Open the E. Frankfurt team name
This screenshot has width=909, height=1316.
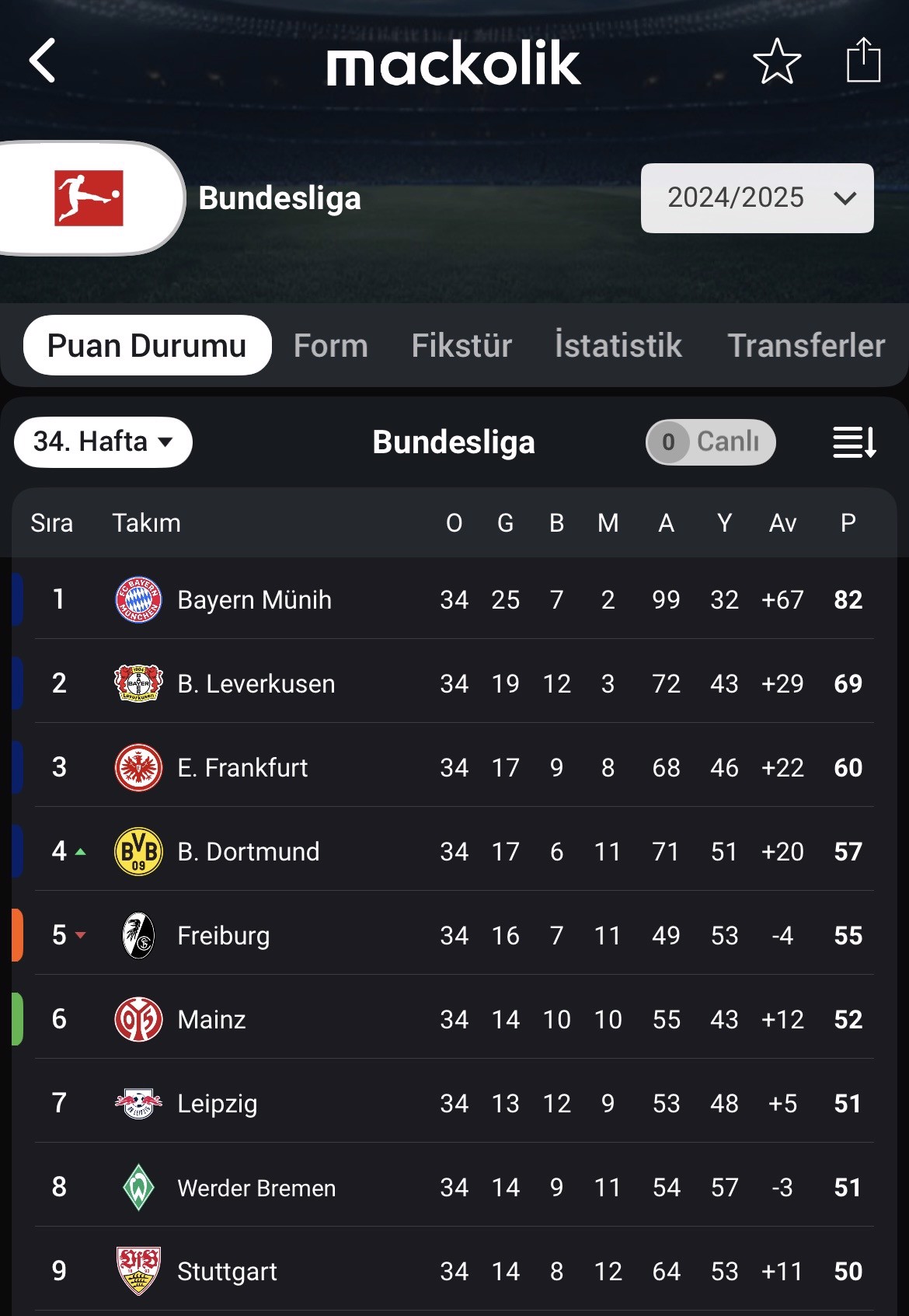[242, 768]
